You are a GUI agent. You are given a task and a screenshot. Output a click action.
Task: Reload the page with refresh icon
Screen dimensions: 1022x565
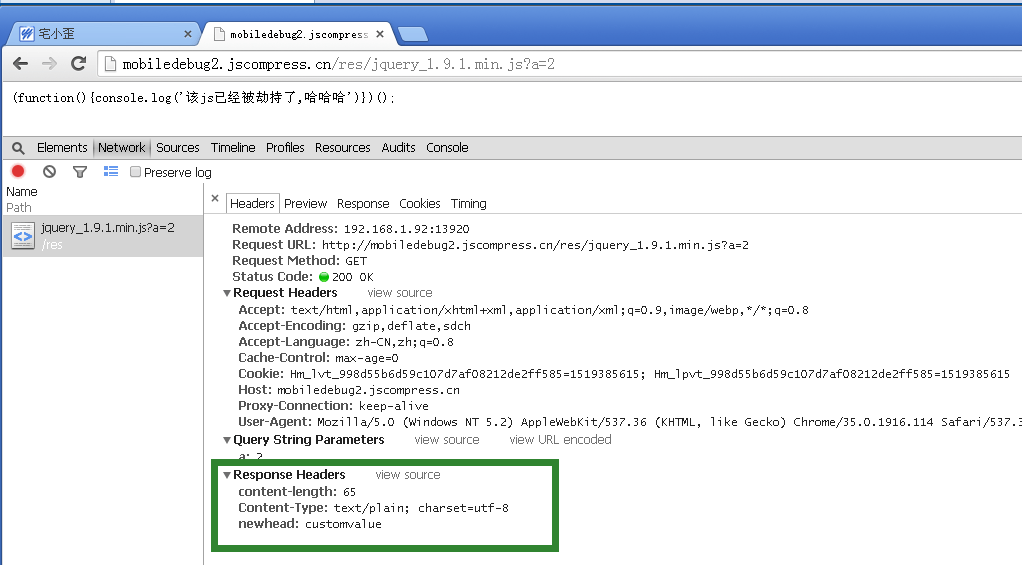click(78, 64)
